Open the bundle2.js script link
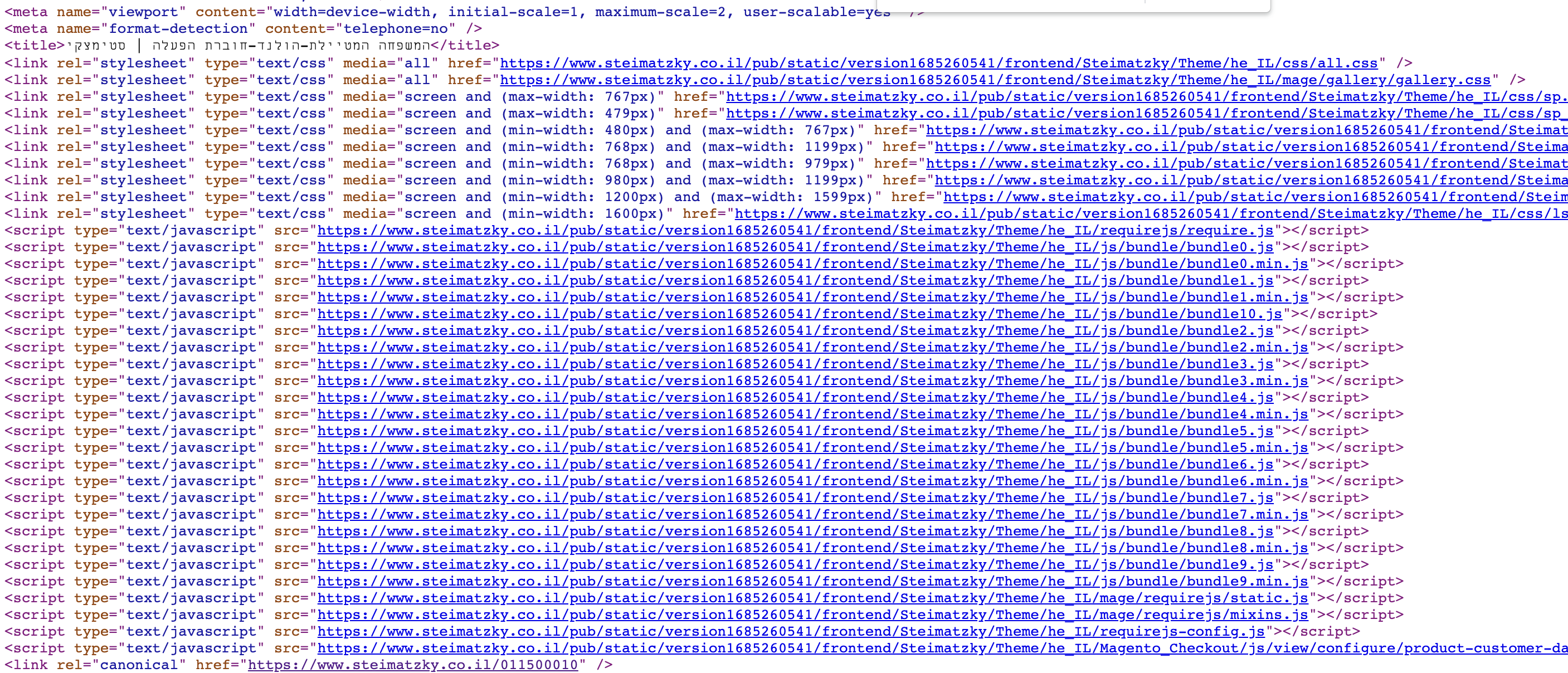Image resolution: width=1568 pixels, height=673 pixels. tap(795, 331)
